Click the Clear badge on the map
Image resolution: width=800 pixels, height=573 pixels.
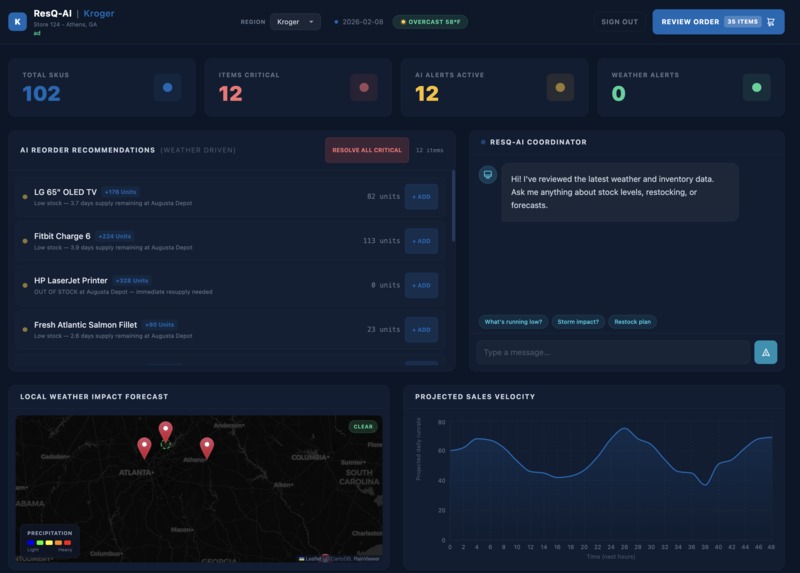pyautogui.click(x=363, y=427)
